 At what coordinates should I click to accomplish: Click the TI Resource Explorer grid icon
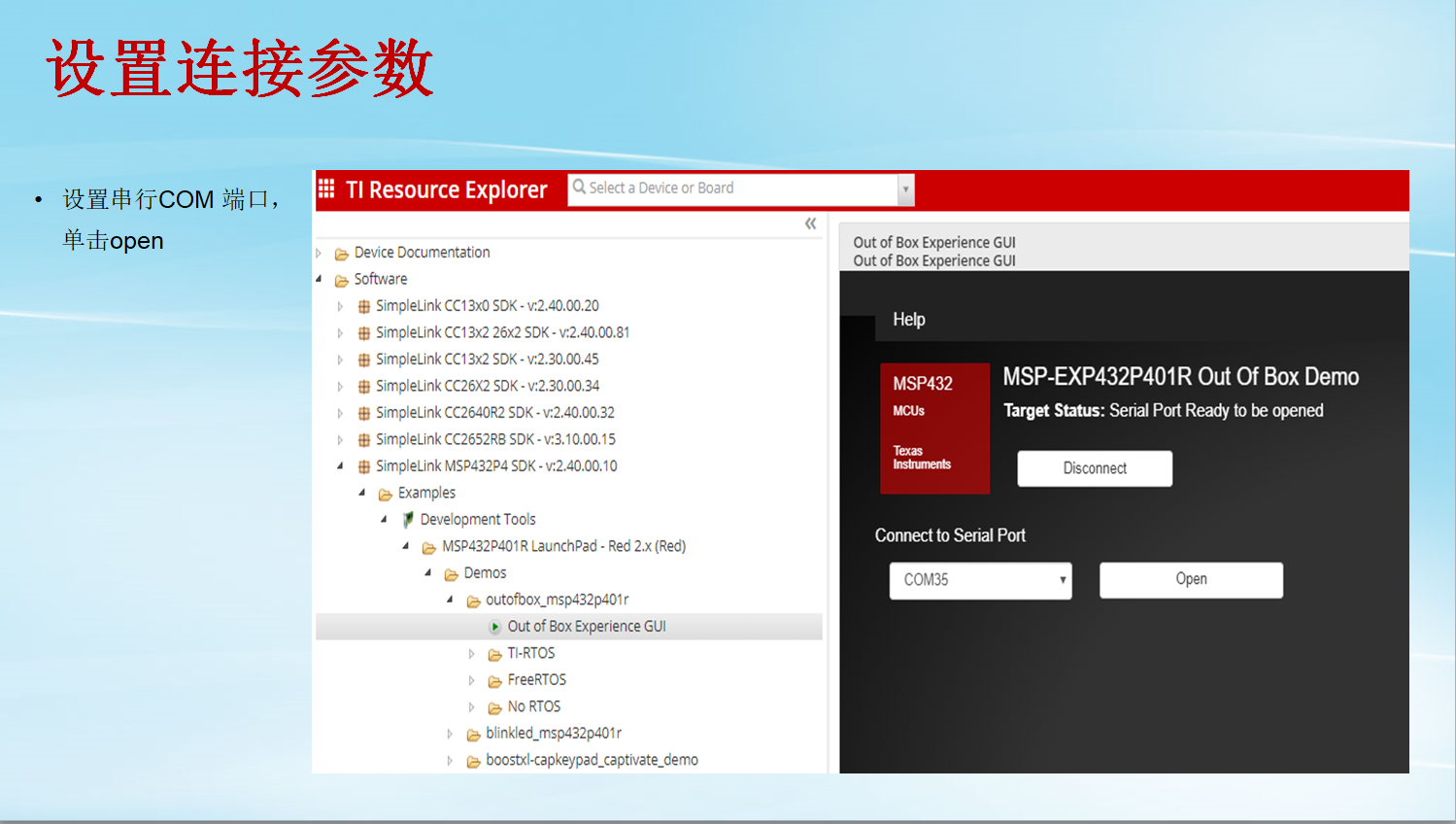[x=326, y=188]
